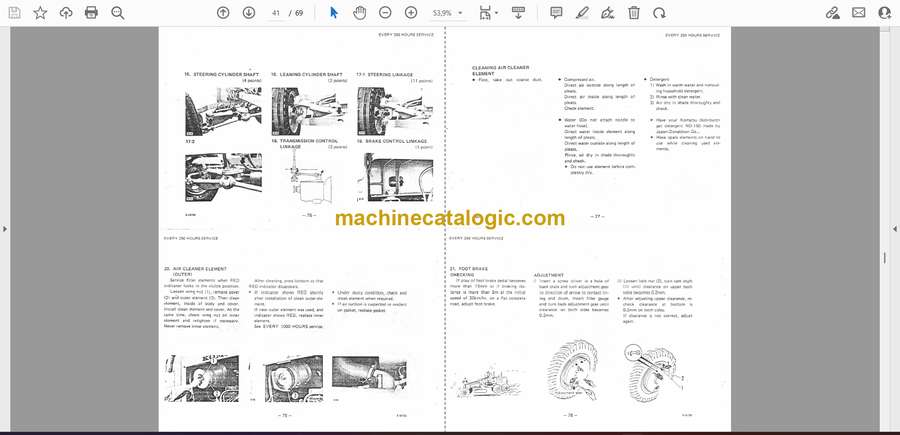
Task: Activate the selection arrow tool
Action: 334,13
